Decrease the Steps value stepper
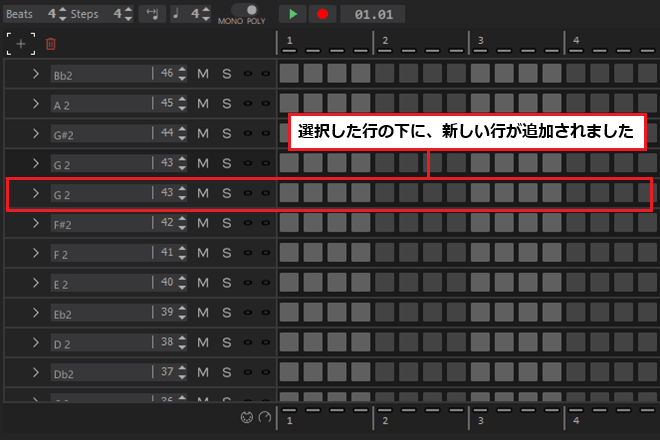The height and width of the screenshot is (440, 660). [129, 19]
